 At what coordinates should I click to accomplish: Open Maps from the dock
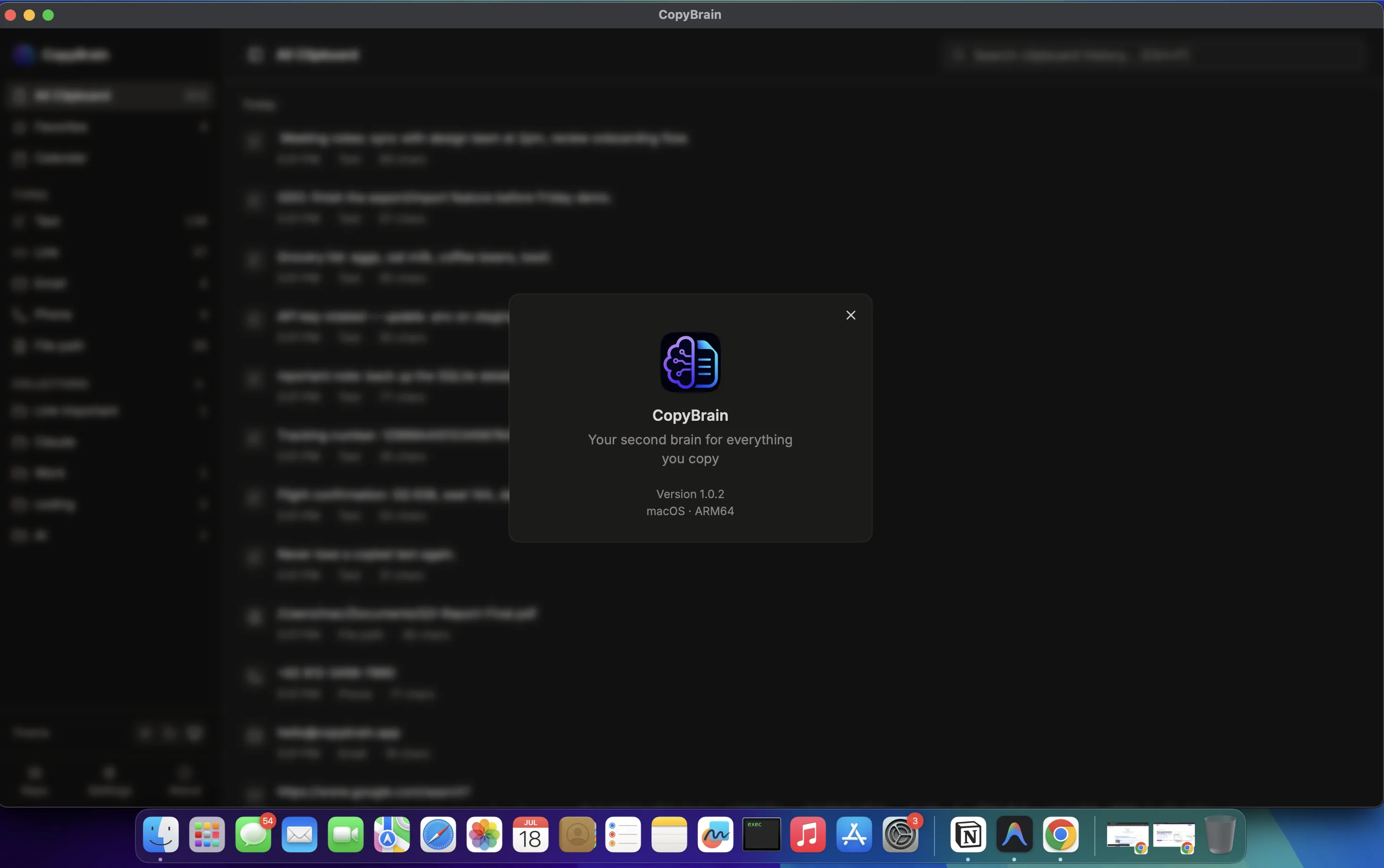(x=392, y=835)
